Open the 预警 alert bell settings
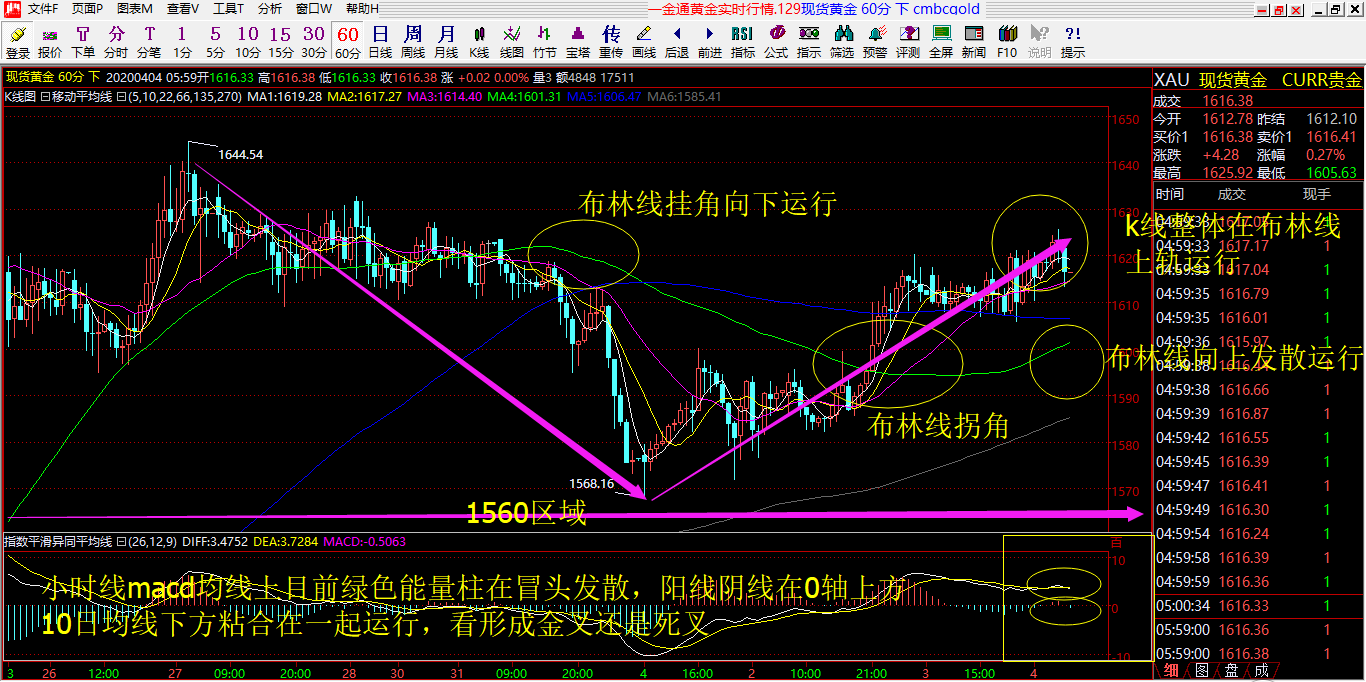 [x=875, y=42]
